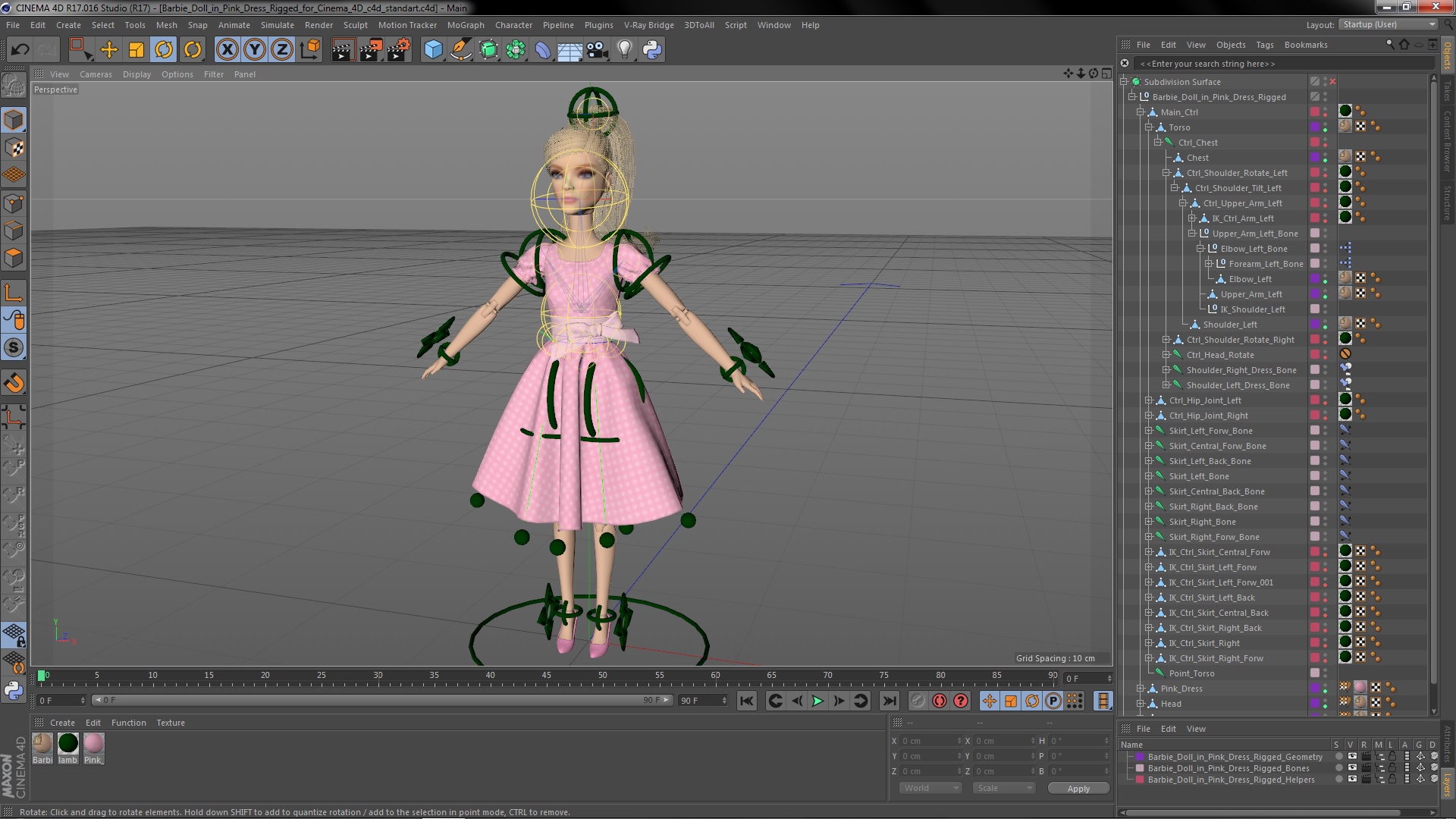Switch to Points mode

(x=14, y=203)
